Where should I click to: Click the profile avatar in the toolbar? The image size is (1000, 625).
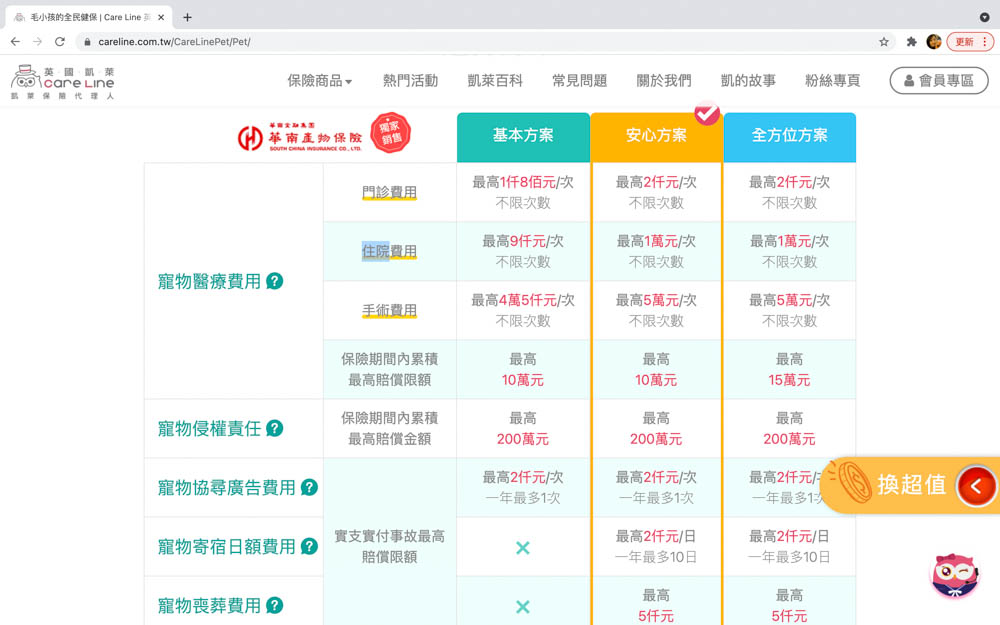point(933,41)
